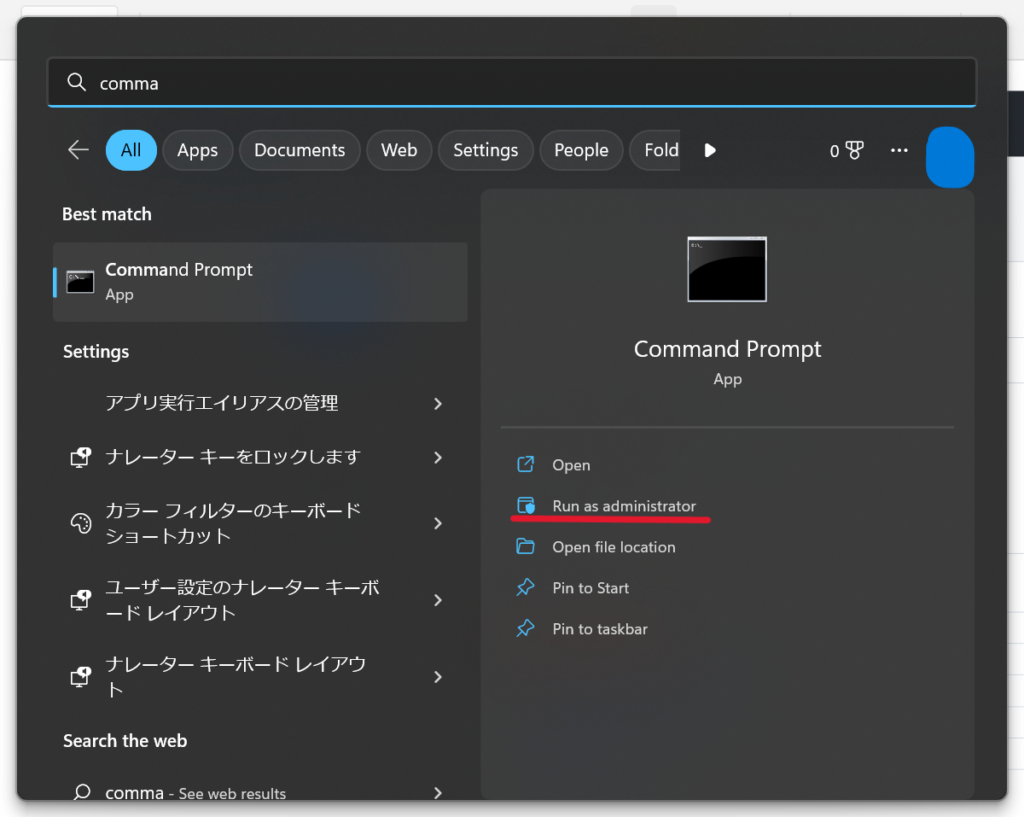Switch to the People filter tab
1024x817 pixels.
click(581, 150)
